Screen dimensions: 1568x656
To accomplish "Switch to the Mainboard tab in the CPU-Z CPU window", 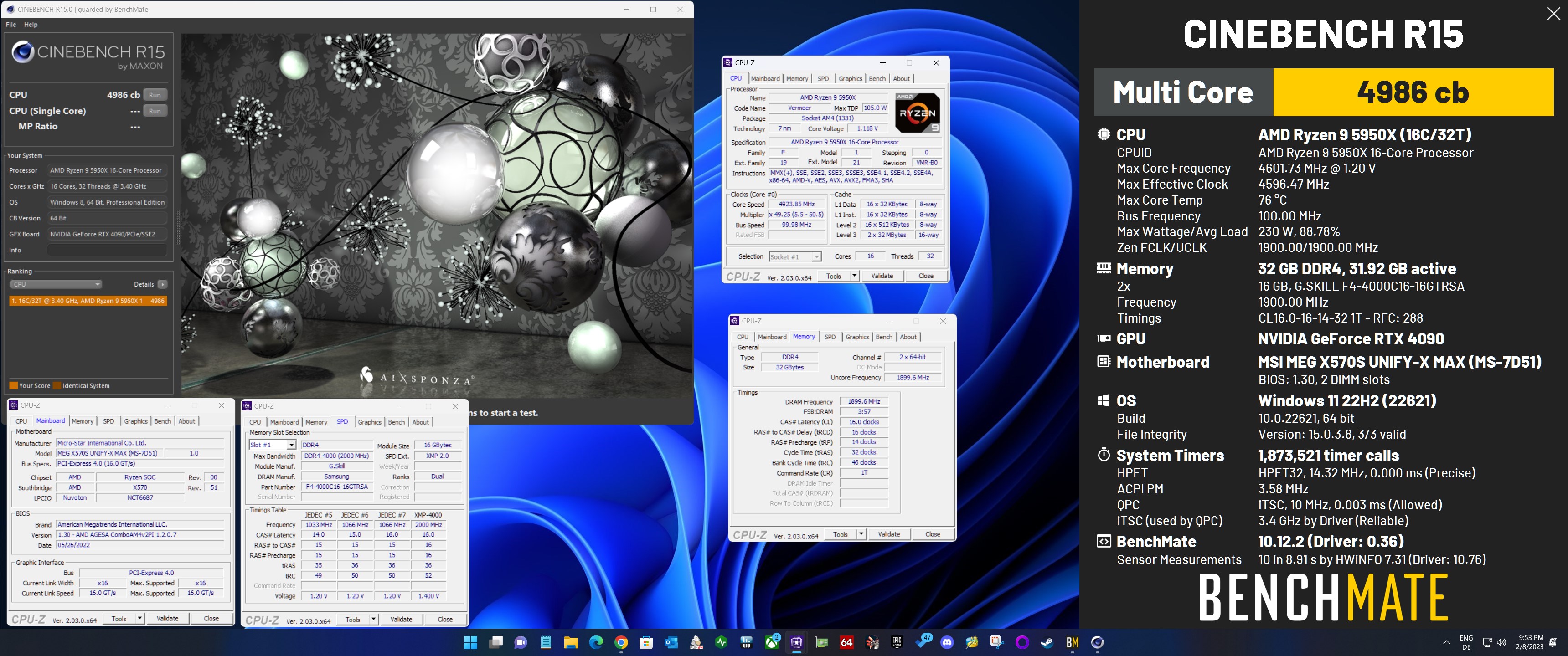I will tap(765, 78).
